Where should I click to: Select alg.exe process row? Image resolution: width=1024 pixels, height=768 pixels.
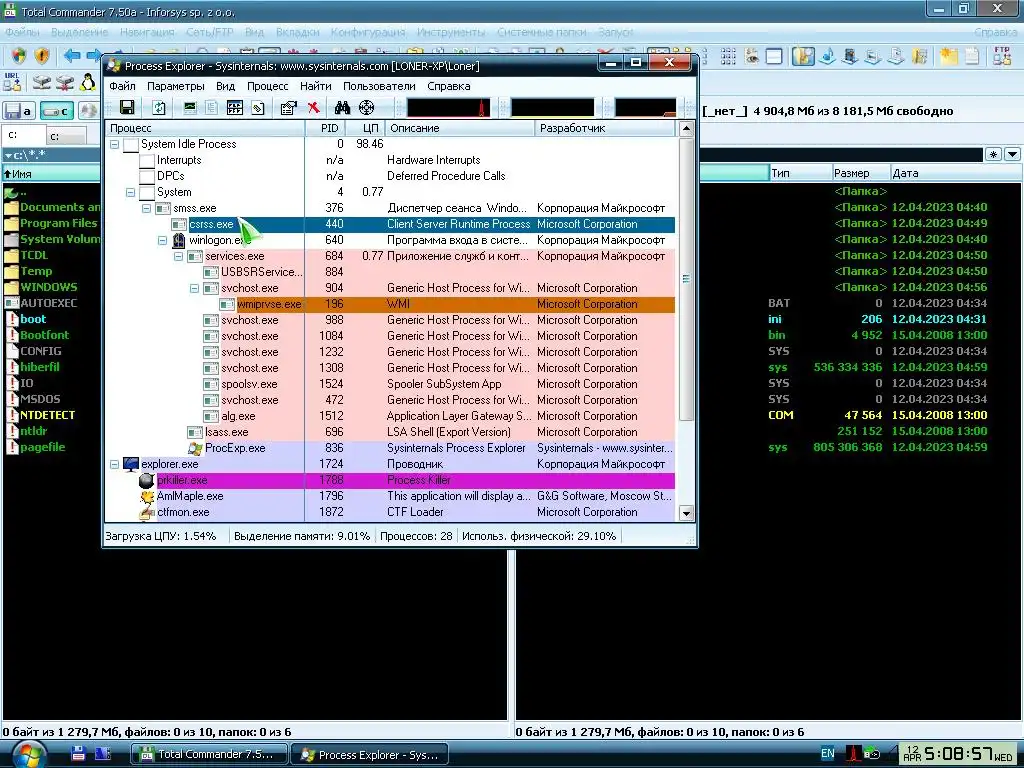click(x=390, y=416)
